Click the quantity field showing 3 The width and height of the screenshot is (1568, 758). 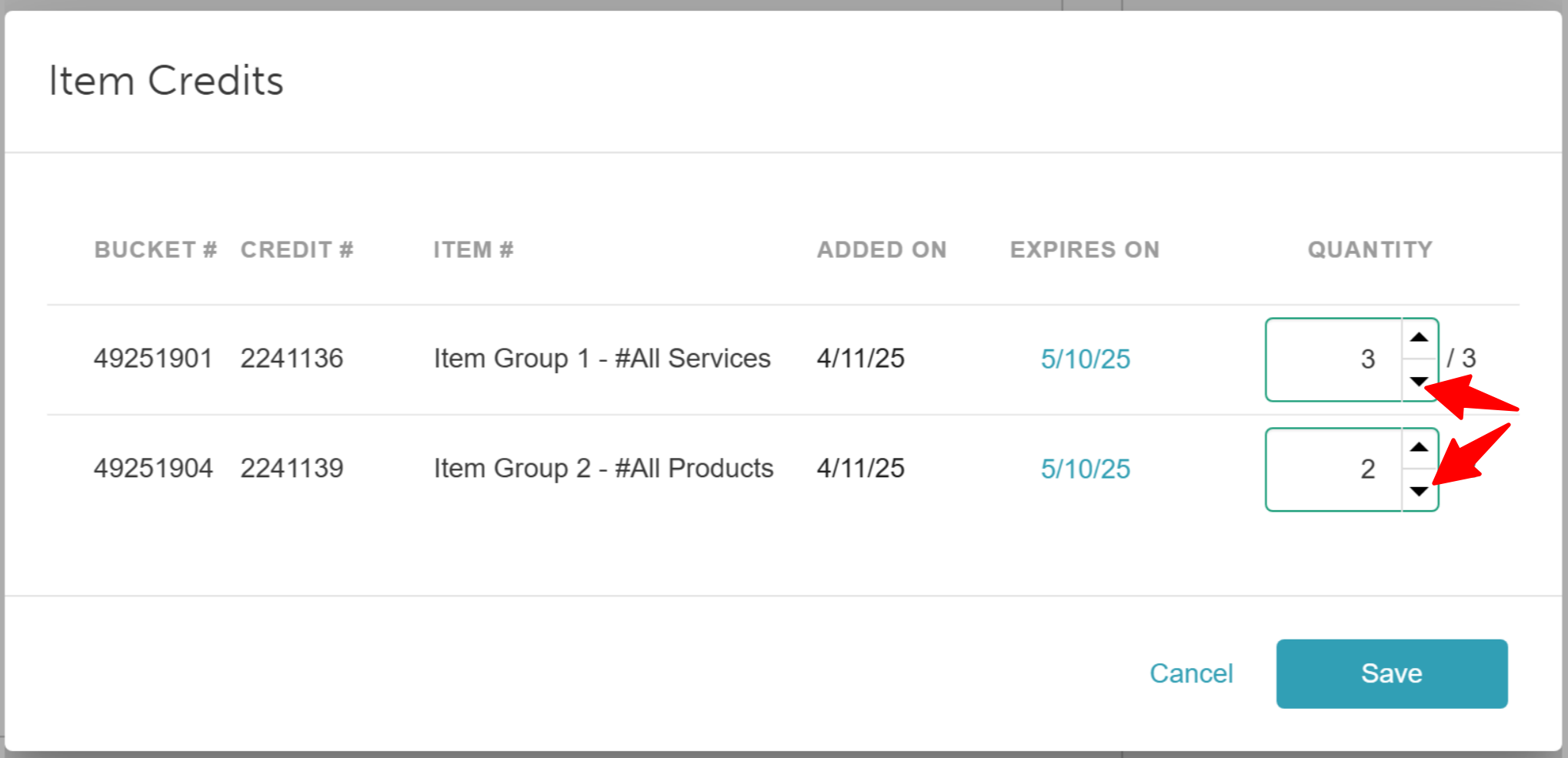click(x=1333, y=359)
